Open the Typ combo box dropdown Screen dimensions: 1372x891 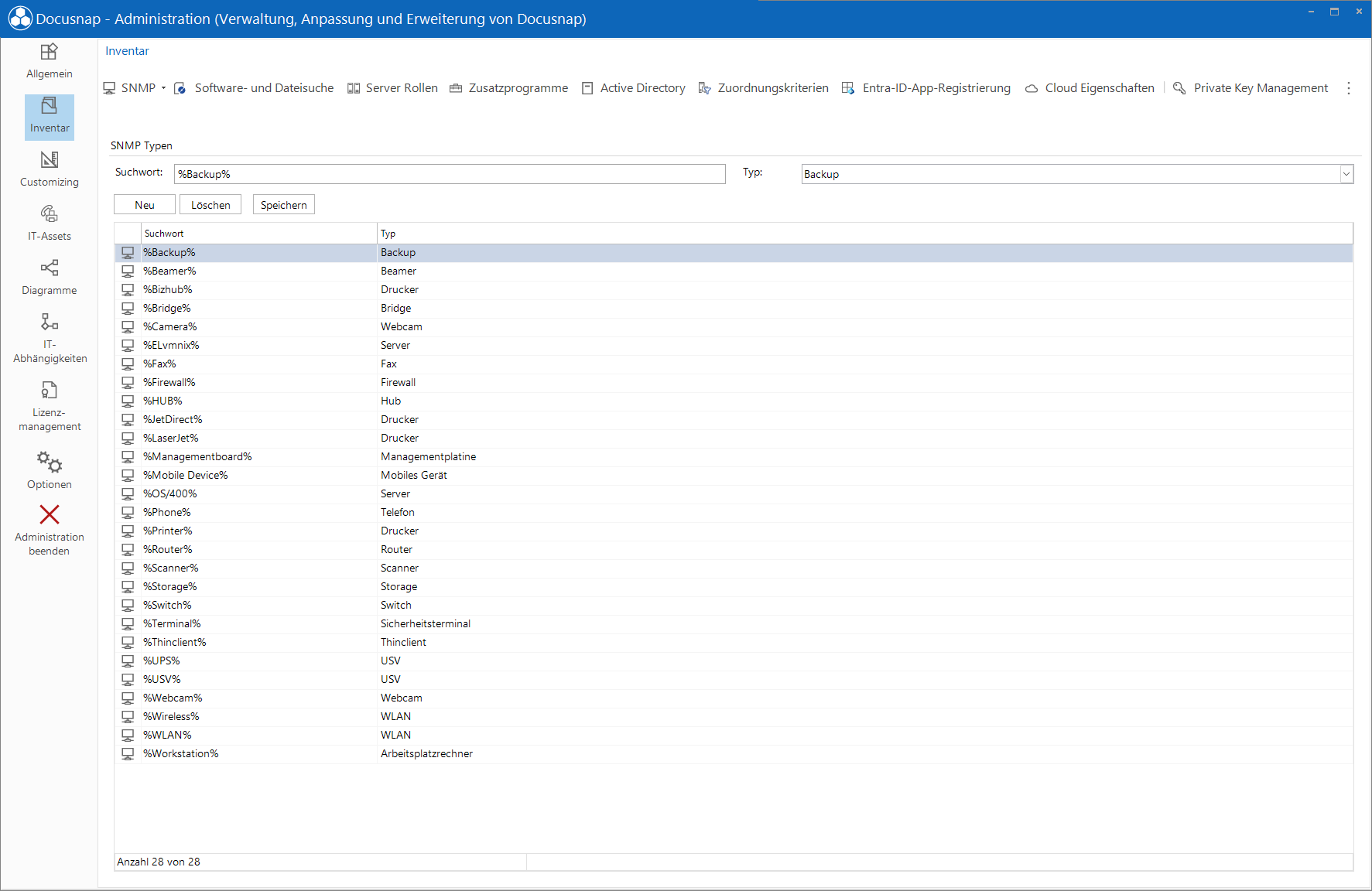[x=1346, y=174]
